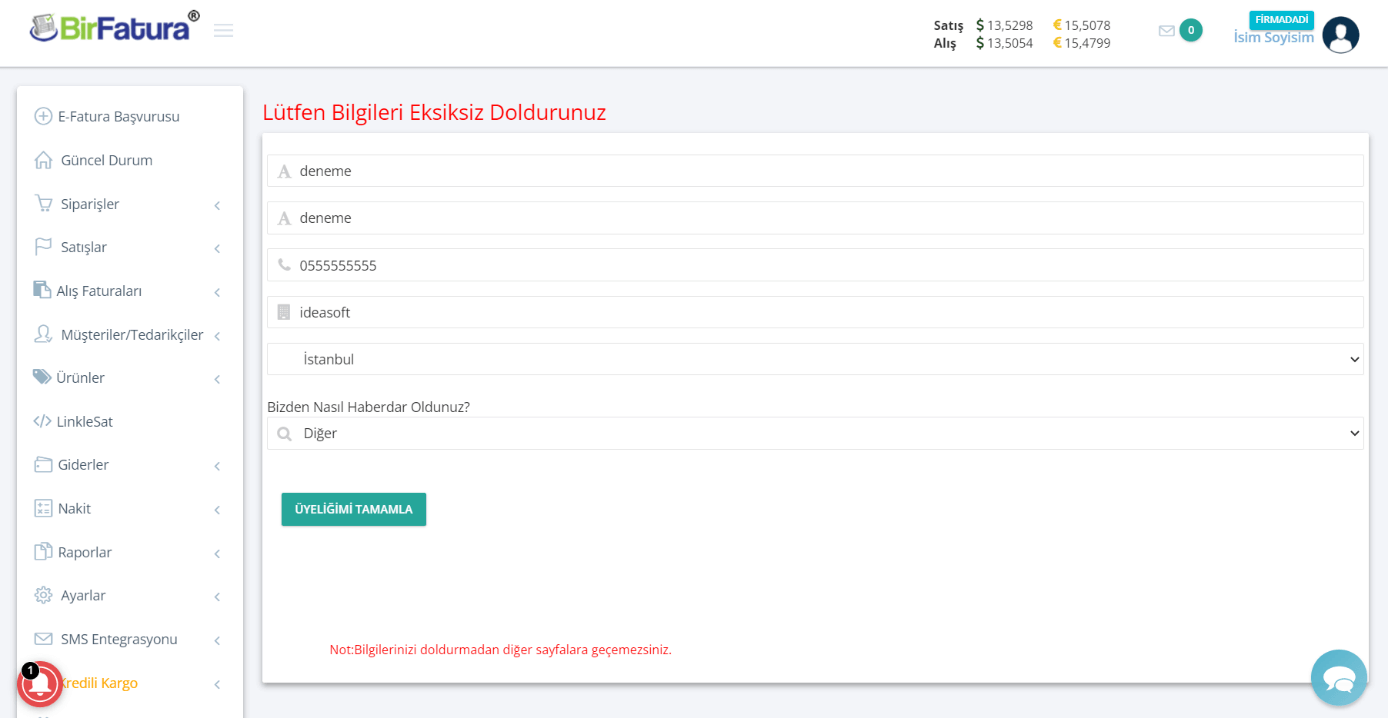Click the E-Fatura Başvurusu plus icon
Screen dimensions: 1388x718
[43, 116]
